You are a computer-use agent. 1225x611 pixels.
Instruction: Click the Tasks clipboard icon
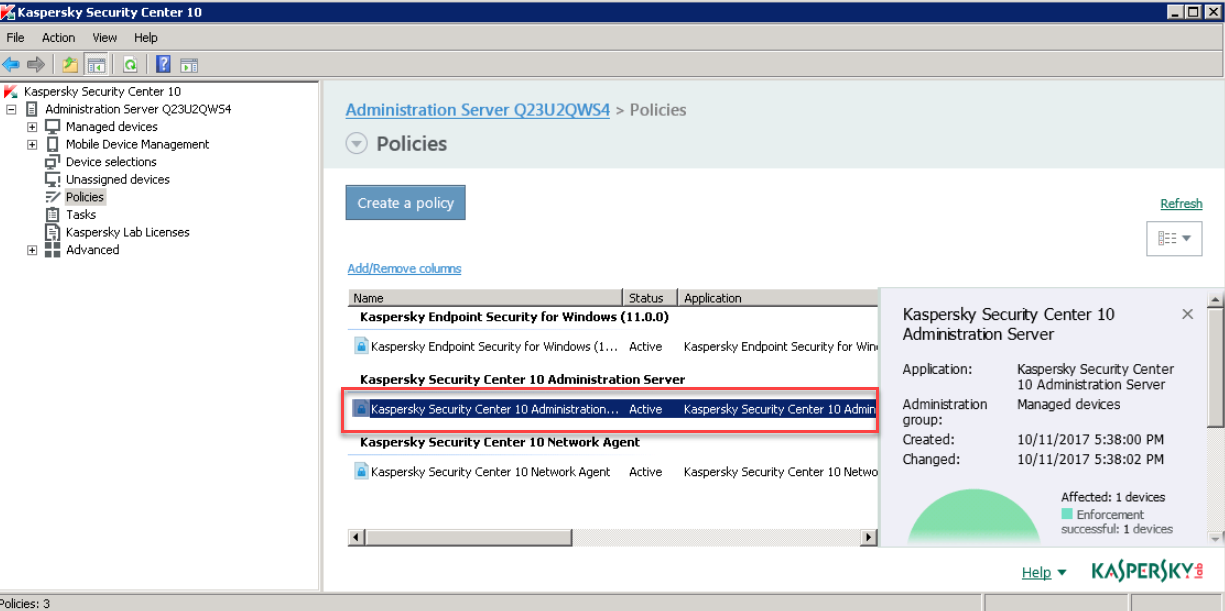53,214
